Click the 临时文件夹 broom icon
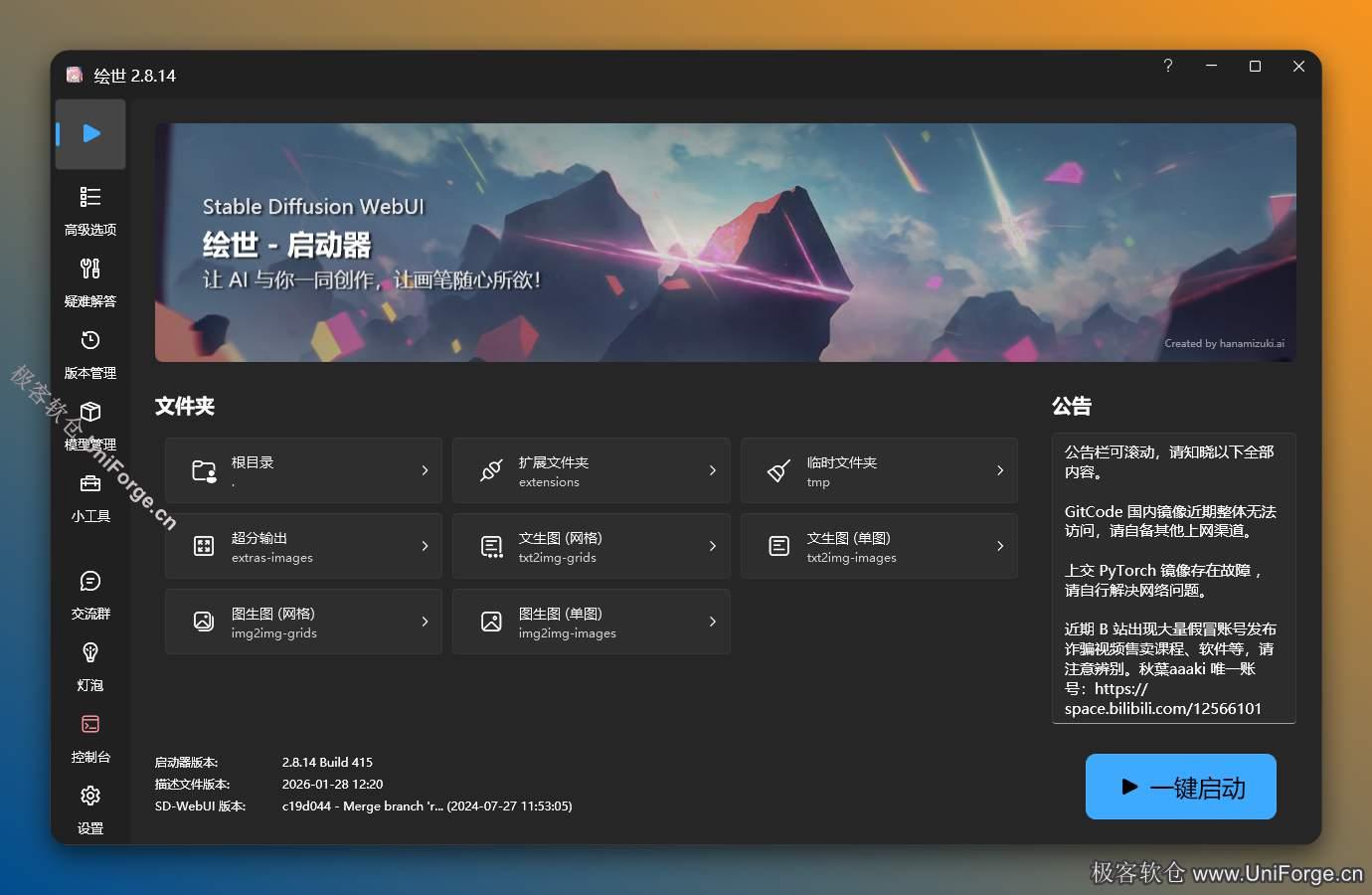This screenshot has height=895, width=1372. pyautogui.click(x=779, y=470)
